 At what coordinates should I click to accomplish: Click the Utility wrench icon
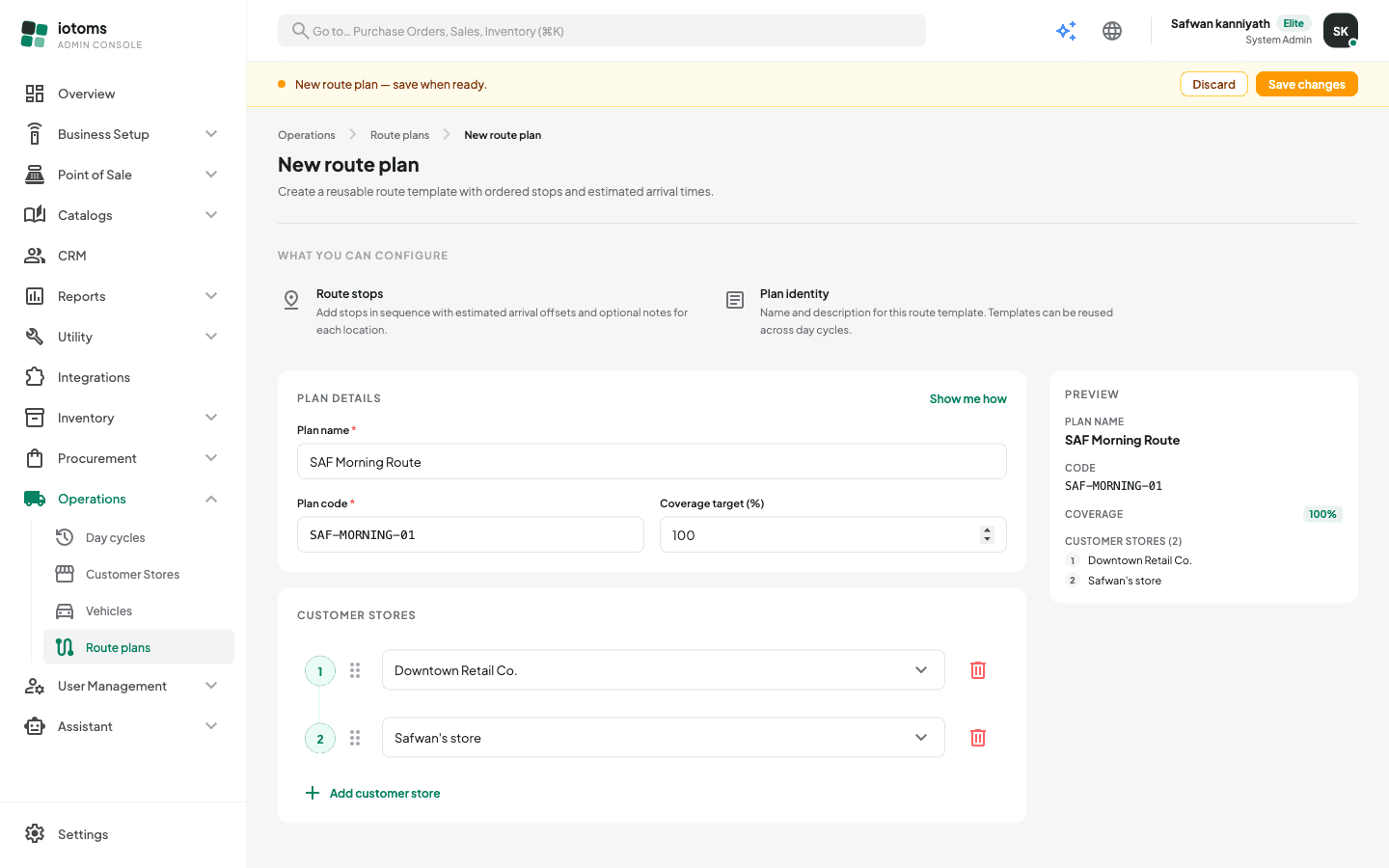pos(35,337)
